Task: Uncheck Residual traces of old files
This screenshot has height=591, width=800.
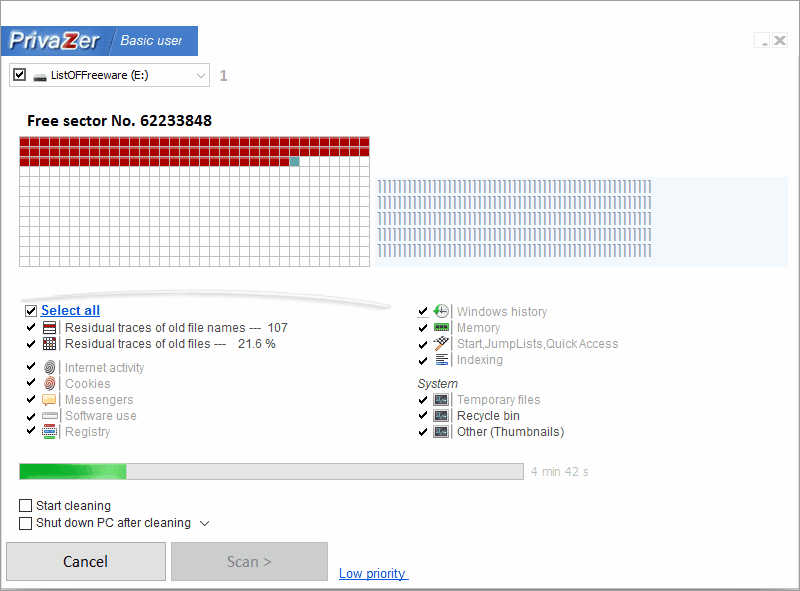Action: pyautogui.click(x=31, y=343)
